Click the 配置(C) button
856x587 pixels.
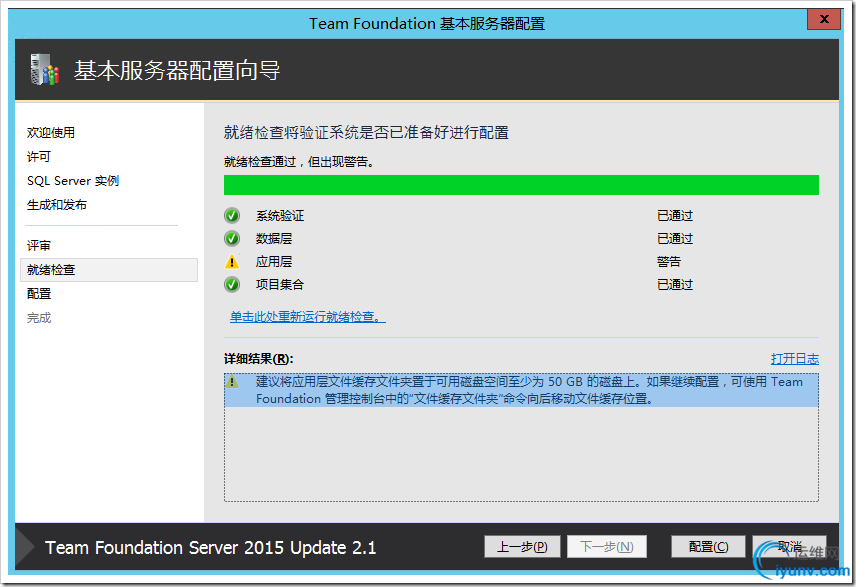(x=708, y=547)
